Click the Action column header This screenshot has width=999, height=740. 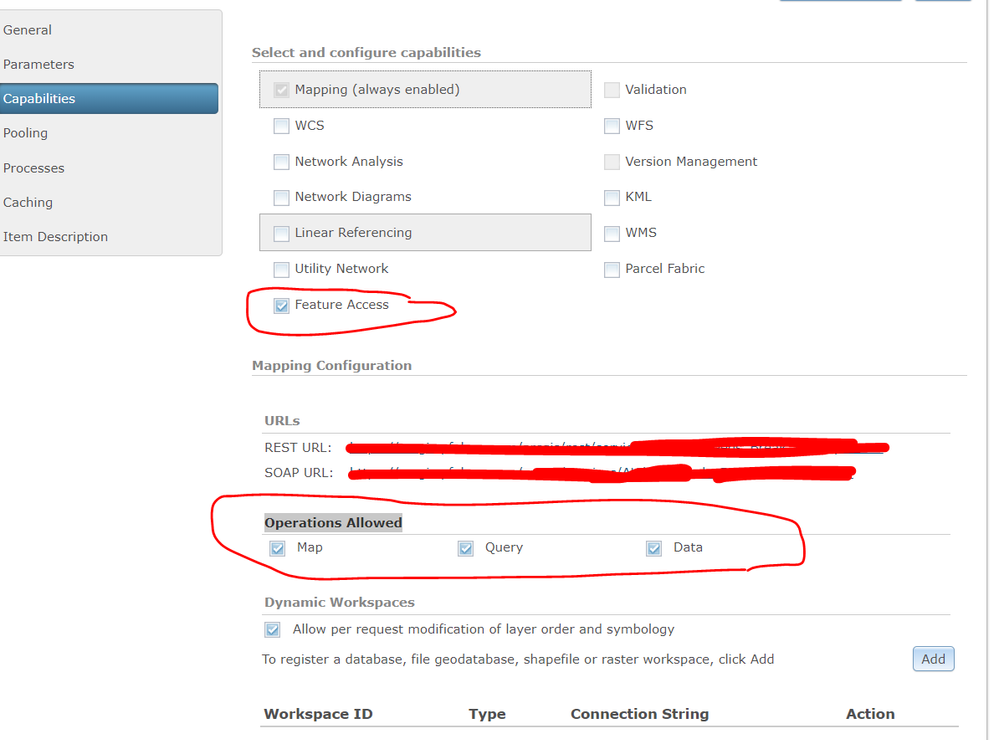[870, 714]
